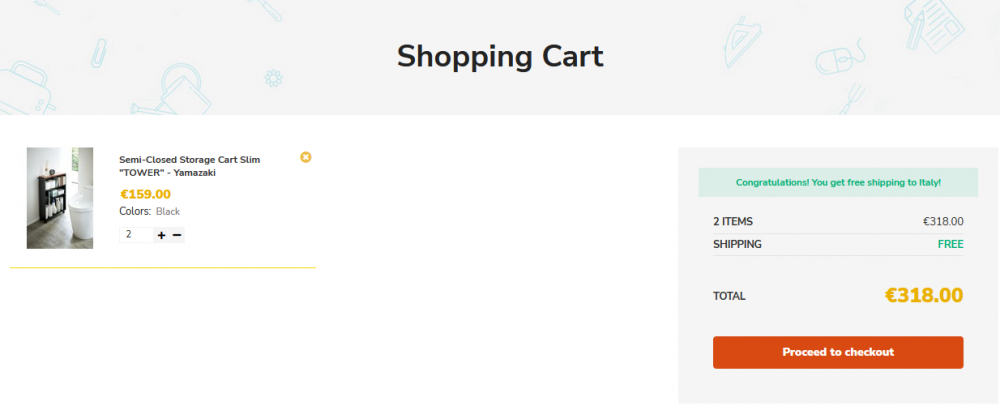Open the storage cart product thumbnail

60,198
